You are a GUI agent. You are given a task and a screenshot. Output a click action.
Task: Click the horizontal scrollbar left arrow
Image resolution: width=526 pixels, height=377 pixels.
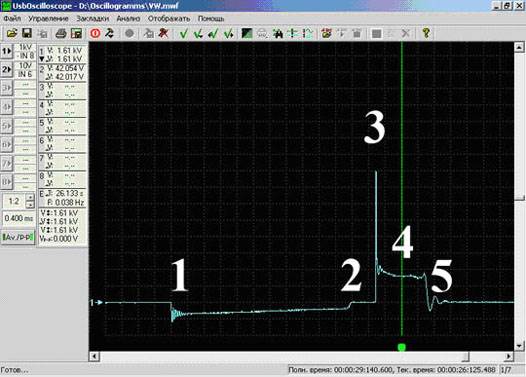point(95,356)
